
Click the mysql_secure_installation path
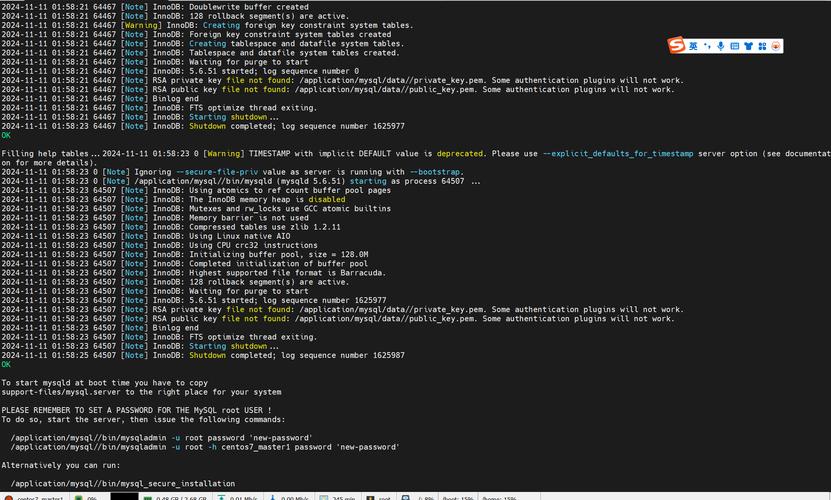point(123,484)
